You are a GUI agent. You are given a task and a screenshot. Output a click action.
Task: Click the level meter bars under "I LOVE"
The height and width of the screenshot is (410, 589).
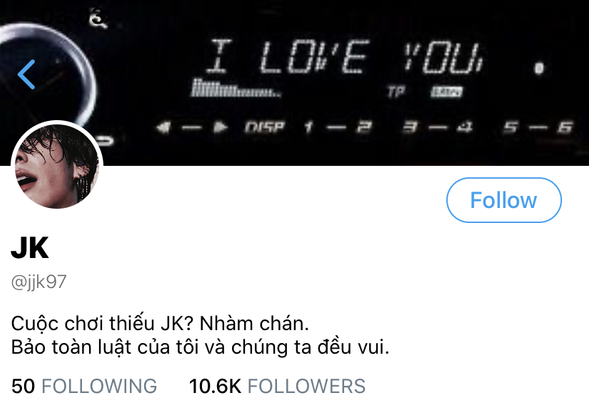[x=235, y=89]
